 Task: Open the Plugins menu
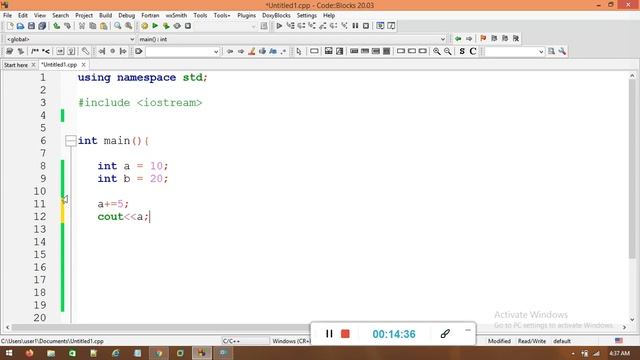pyautogui.click(x=246, y=16)
